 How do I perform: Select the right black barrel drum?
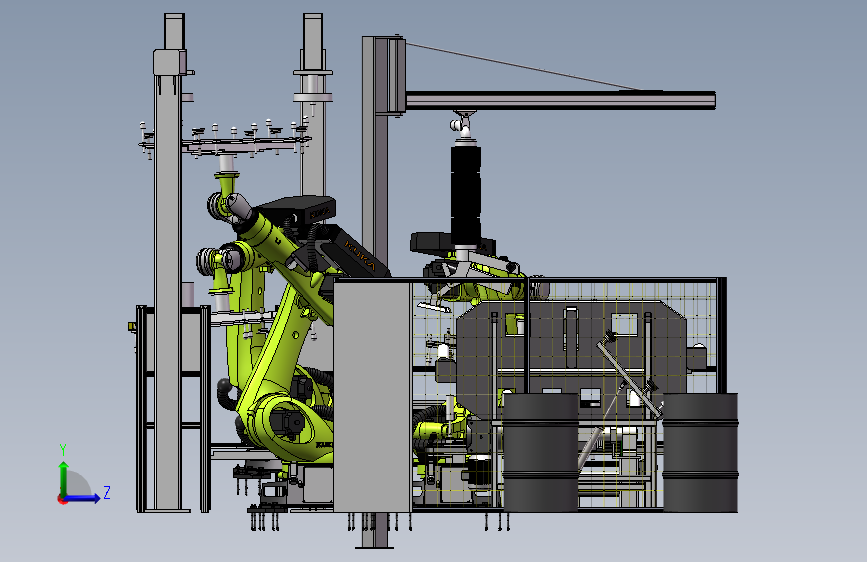700,452
